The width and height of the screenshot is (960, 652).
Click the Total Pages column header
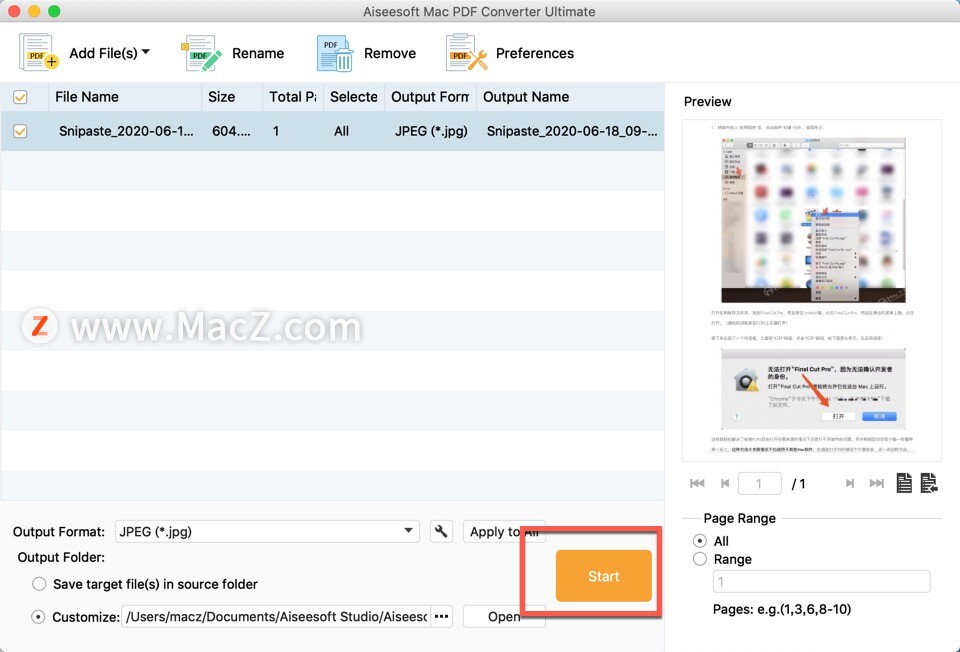pos(293,97)
